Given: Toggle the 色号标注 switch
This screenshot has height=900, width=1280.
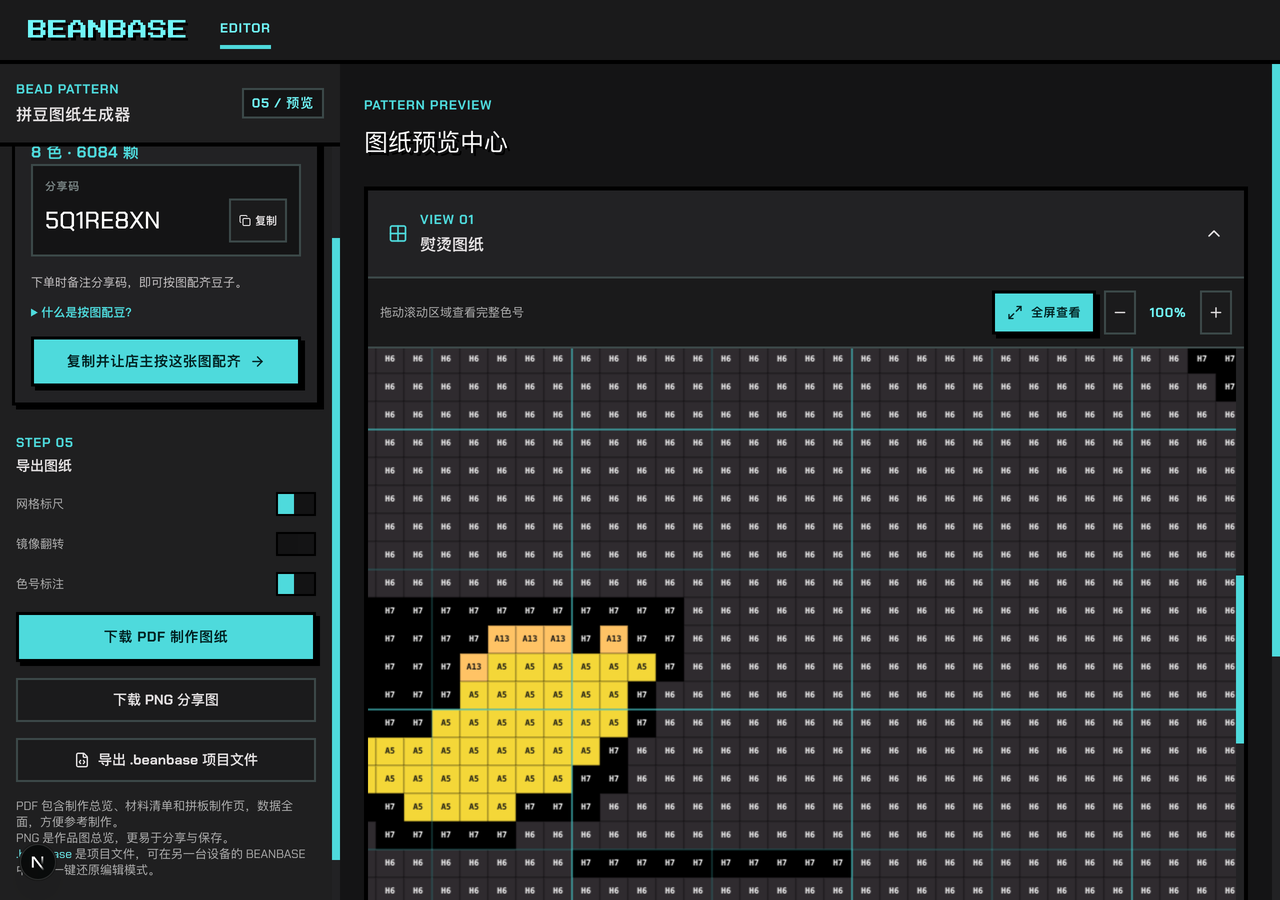Looking at the screenshot, I should [x=296, y=584].
